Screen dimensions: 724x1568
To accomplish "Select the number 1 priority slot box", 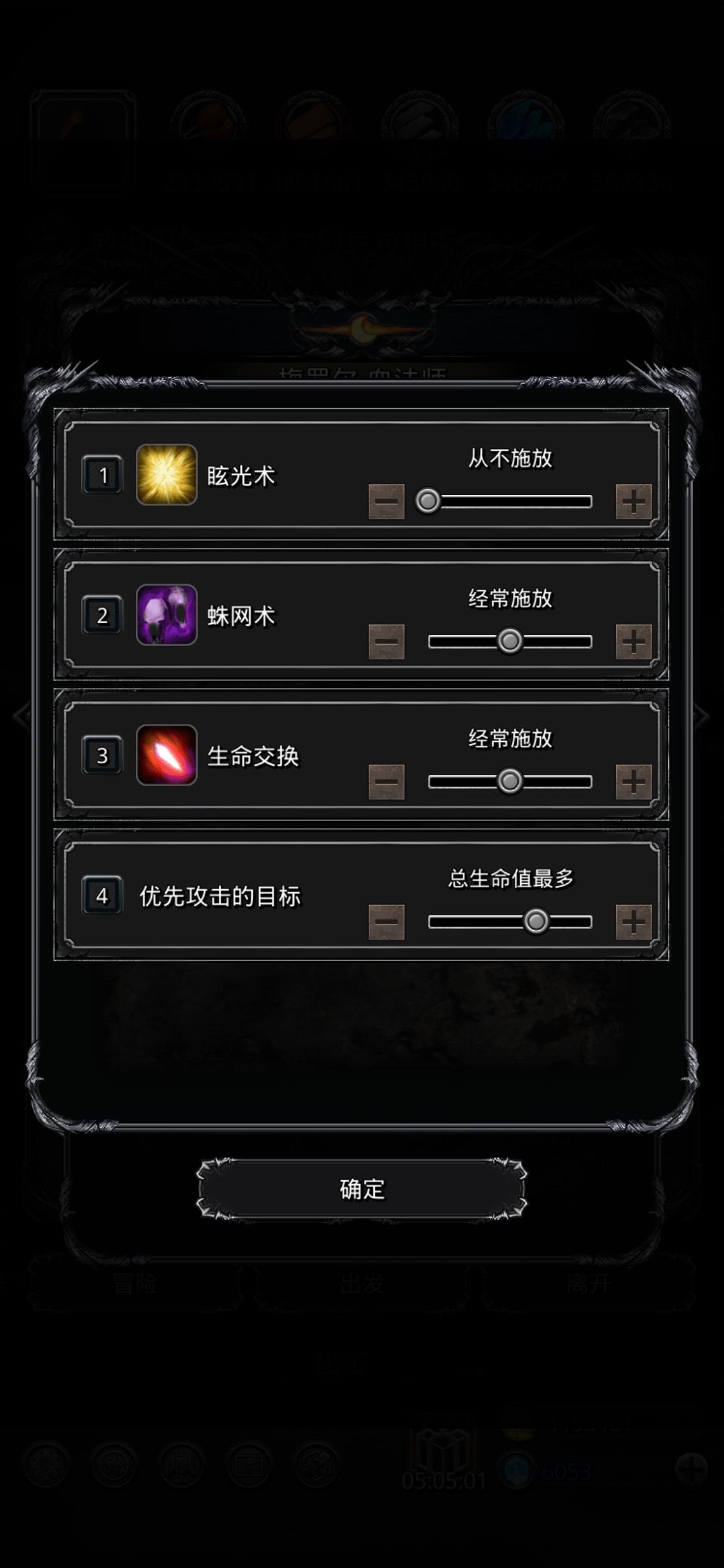I will coord(102,475).
